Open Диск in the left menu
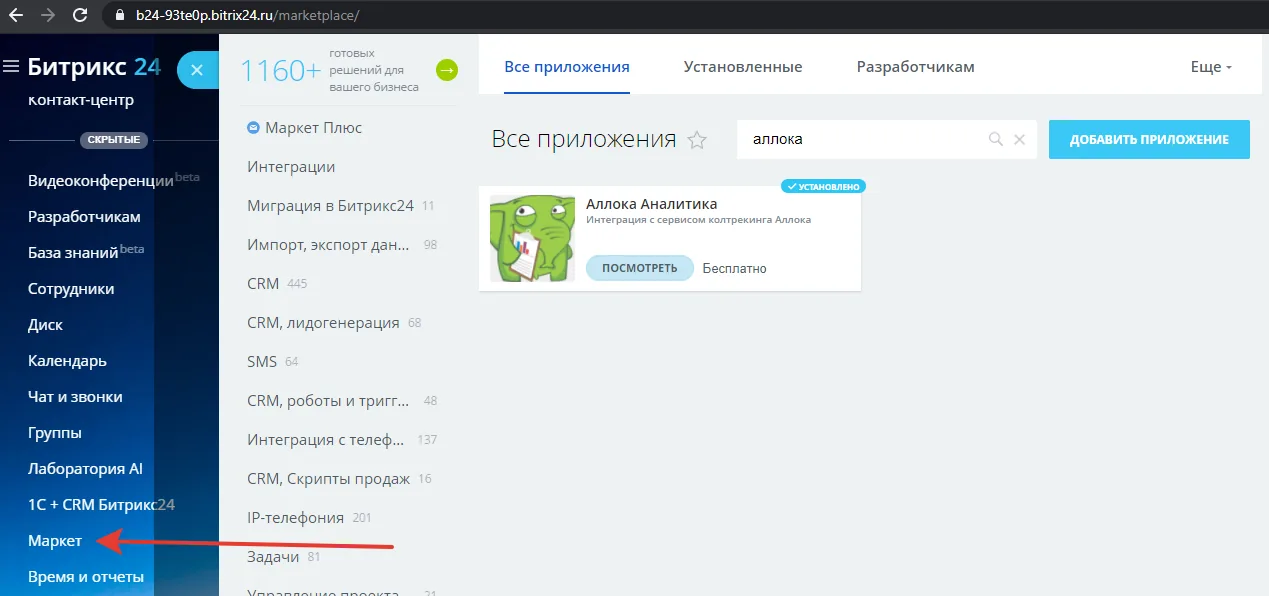1269x596 pixels. 45,325
